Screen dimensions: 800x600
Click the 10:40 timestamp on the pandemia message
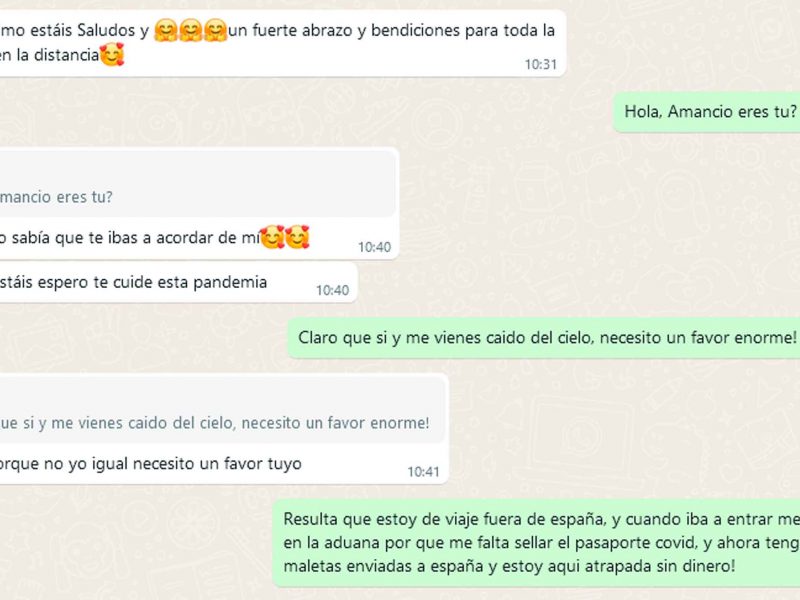coord(332,290)
